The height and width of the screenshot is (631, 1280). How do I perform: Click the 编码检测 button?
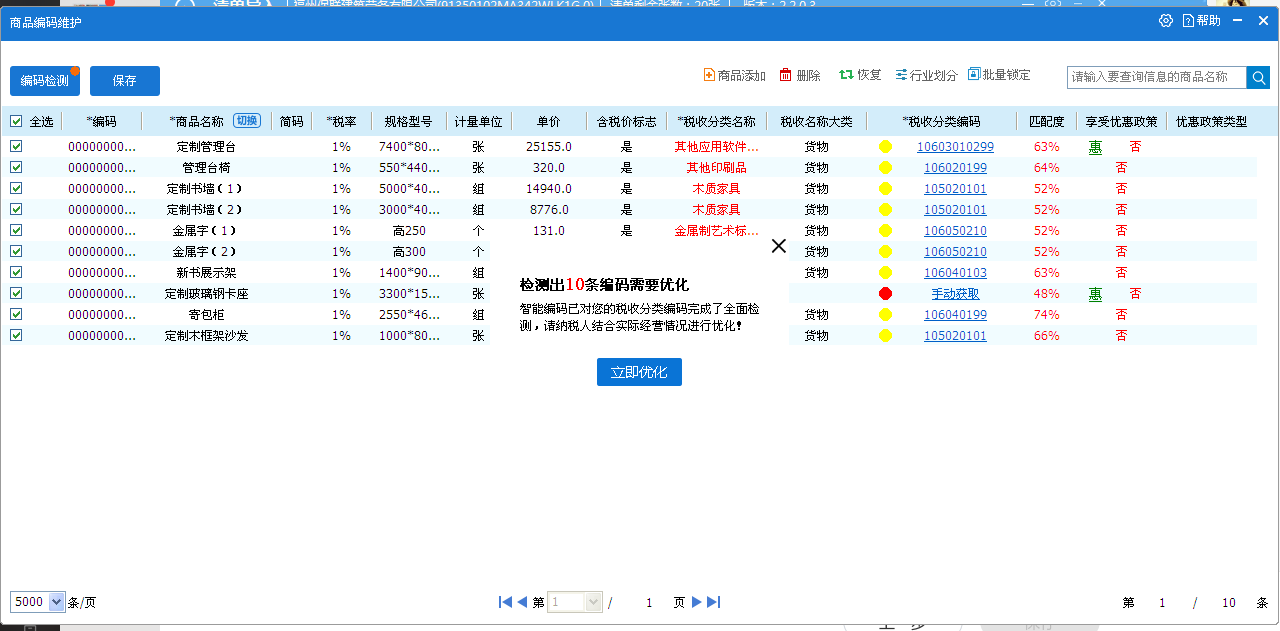(45, 81)
